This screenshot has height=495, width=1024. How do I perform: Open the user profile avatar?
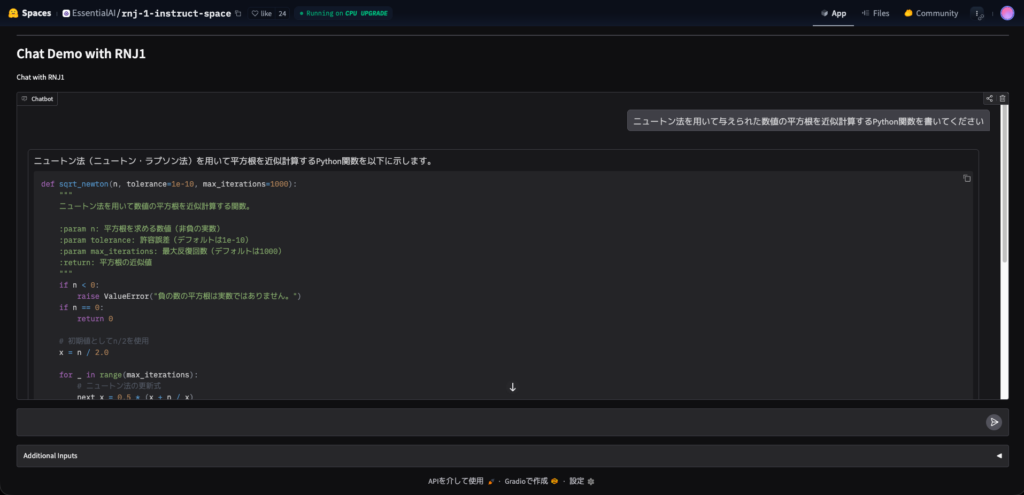pyautogui.click(x=1007, y=14)
